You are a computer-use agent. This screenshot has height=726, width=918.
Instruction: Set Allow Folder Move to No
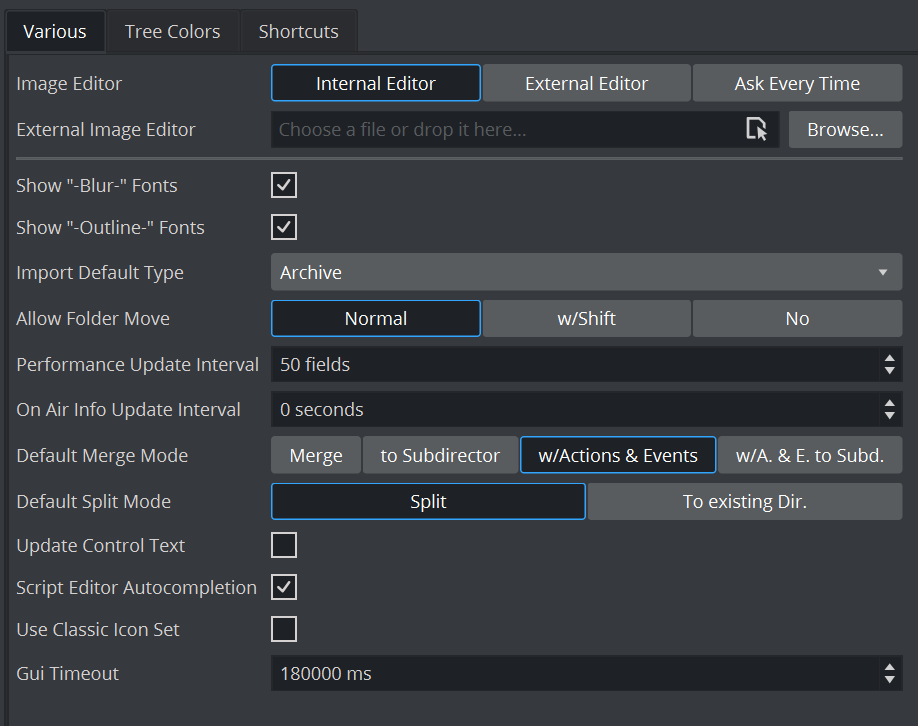click(797, 319)
